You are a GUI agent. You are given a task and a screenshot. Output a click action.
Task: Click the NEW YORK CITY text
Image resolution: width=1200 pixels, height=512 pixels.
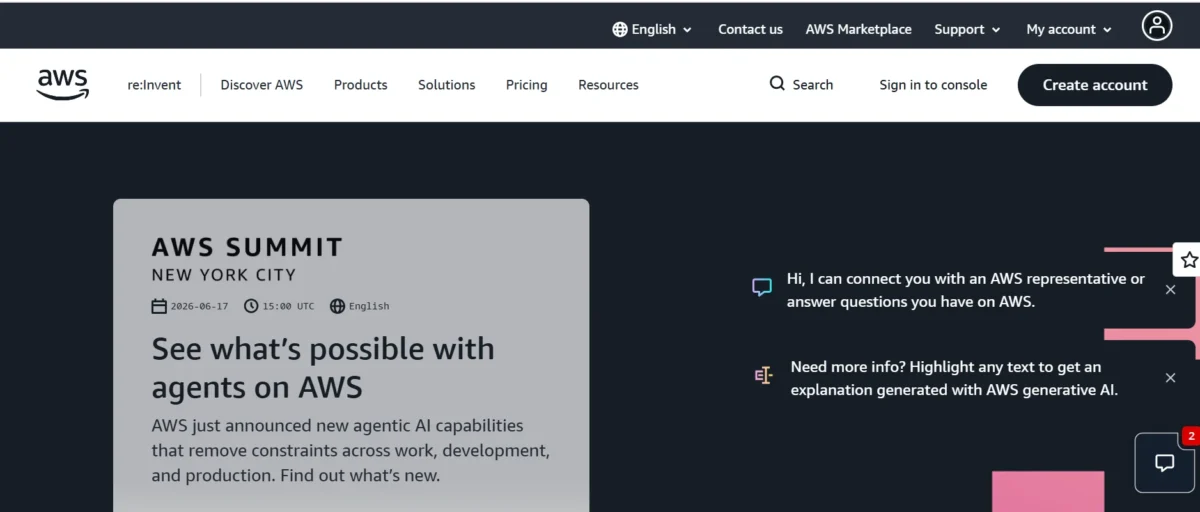(224, 275)
